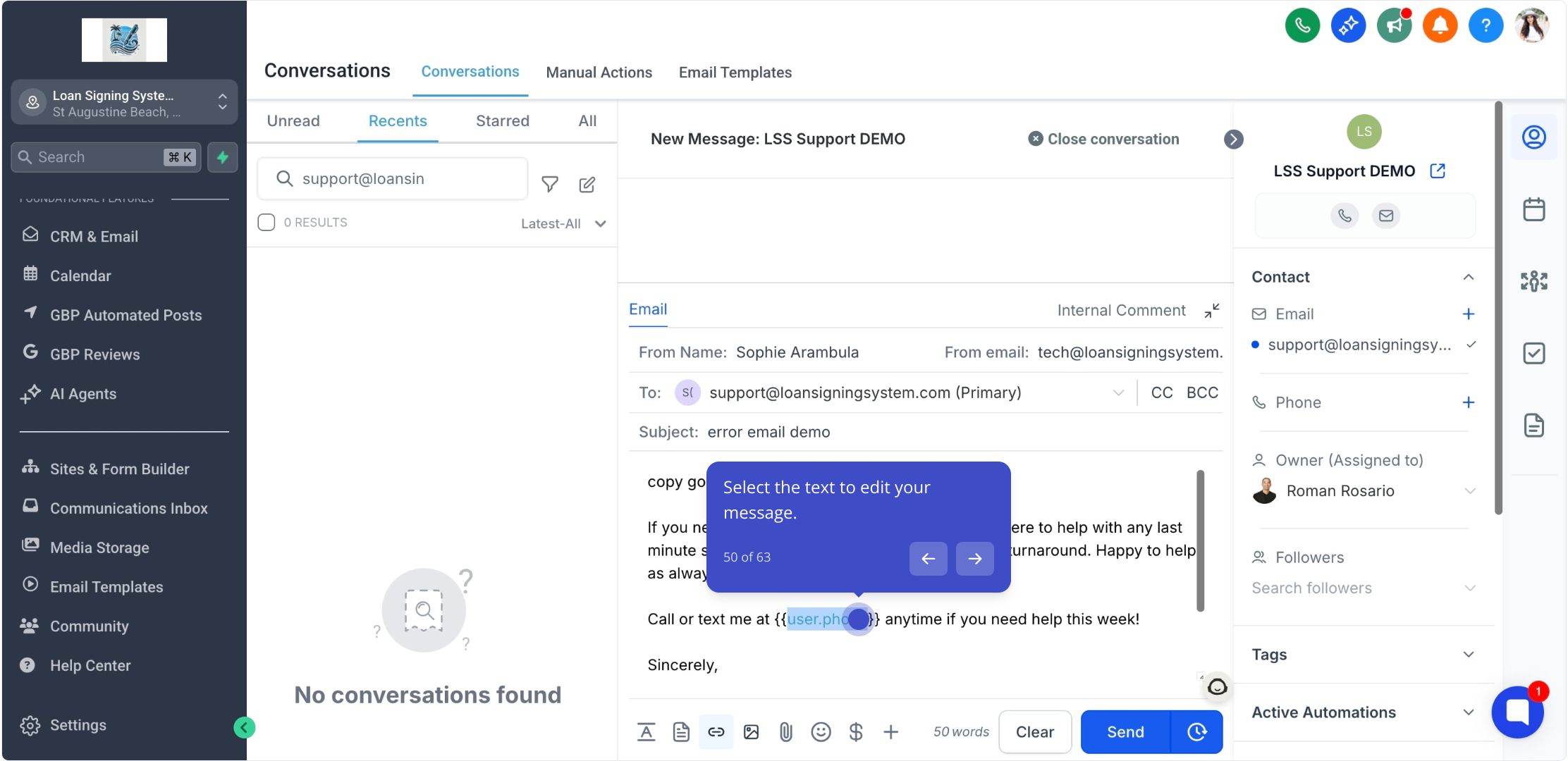Open the Latest-All sort dropdown
1568x761 pixels.
(x=563, y=224)
